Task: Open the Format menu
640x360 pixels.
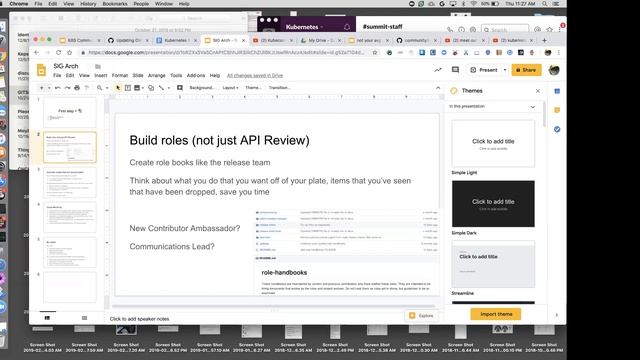Action: click(x=120, y=76)
